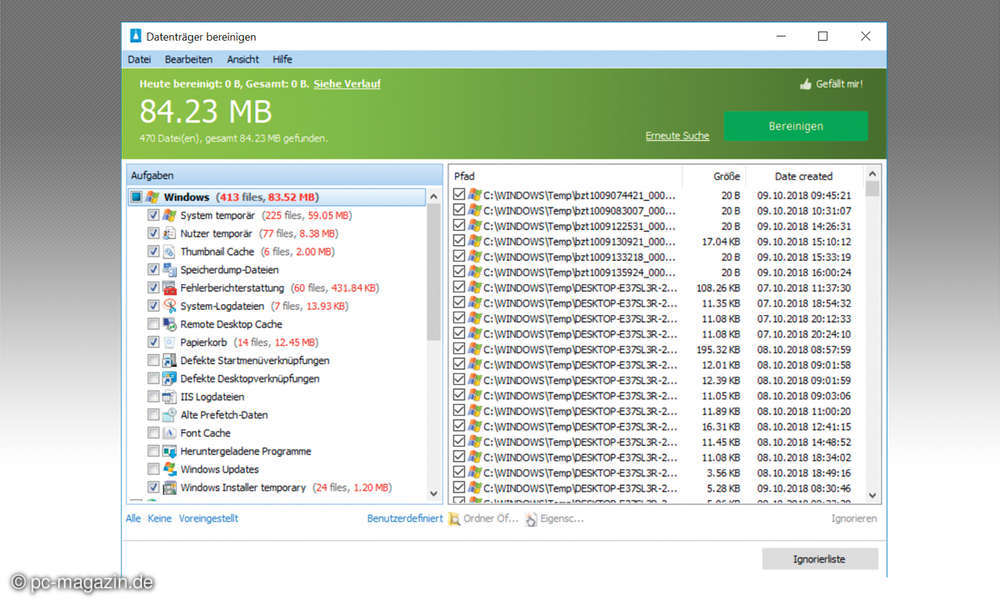Click the Thumbnail Cache icon
Image resolution: width=1000 pixels, height=600 pixels.
point(169,252)
